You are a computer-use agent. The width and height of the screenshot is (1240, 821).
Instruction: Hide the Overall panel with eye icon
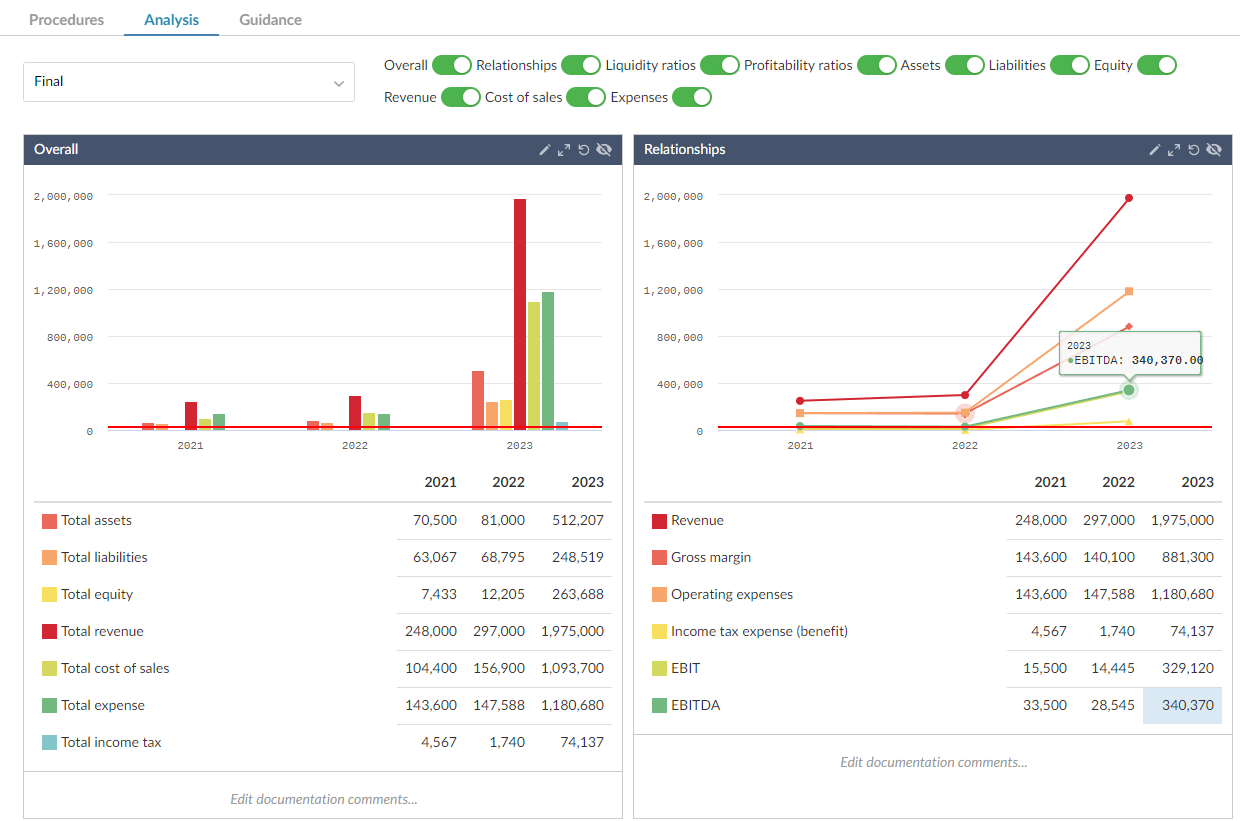click(x=603, y=150)
